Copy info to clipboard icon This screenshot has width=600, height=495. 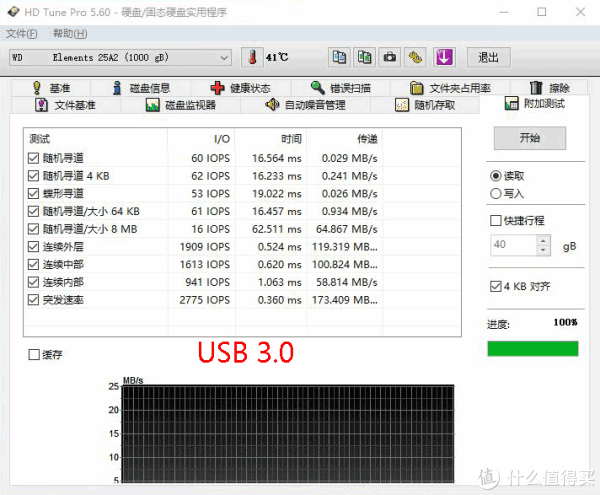click(x=339, y=58)
